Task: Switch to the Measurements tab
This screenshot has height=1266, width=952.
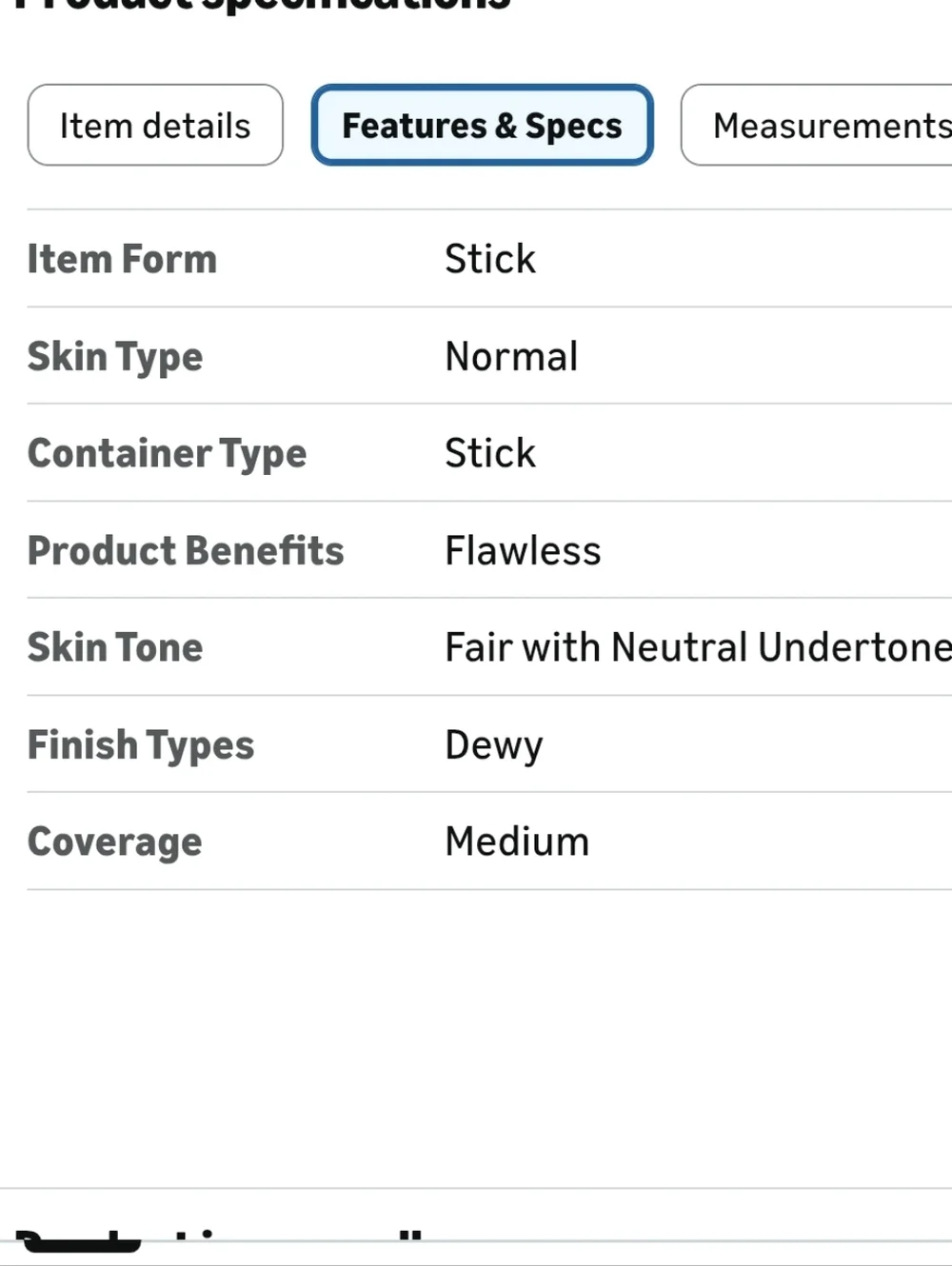Action: pyautogui.click(x=817, y=125)
